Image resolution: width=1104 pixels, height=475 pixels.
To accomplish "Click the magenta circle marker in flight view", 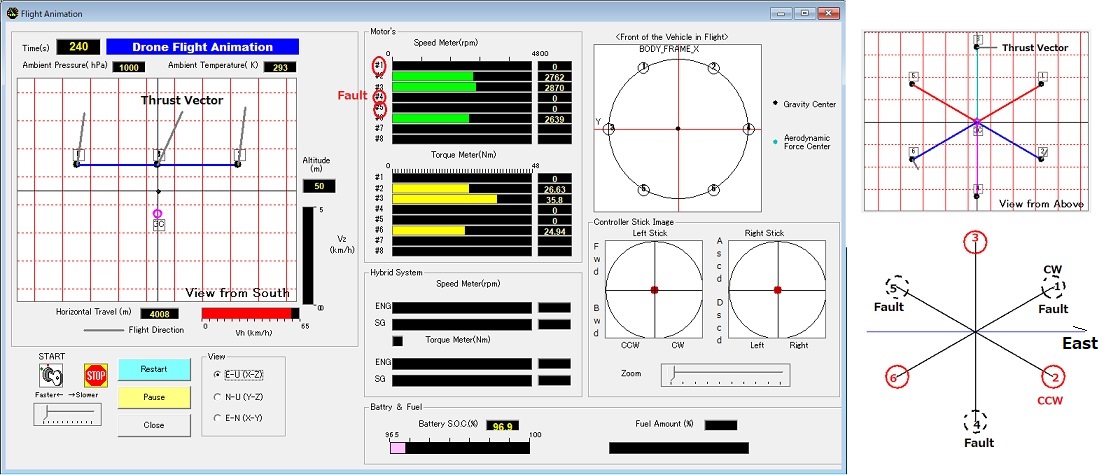I will point(157,213).
